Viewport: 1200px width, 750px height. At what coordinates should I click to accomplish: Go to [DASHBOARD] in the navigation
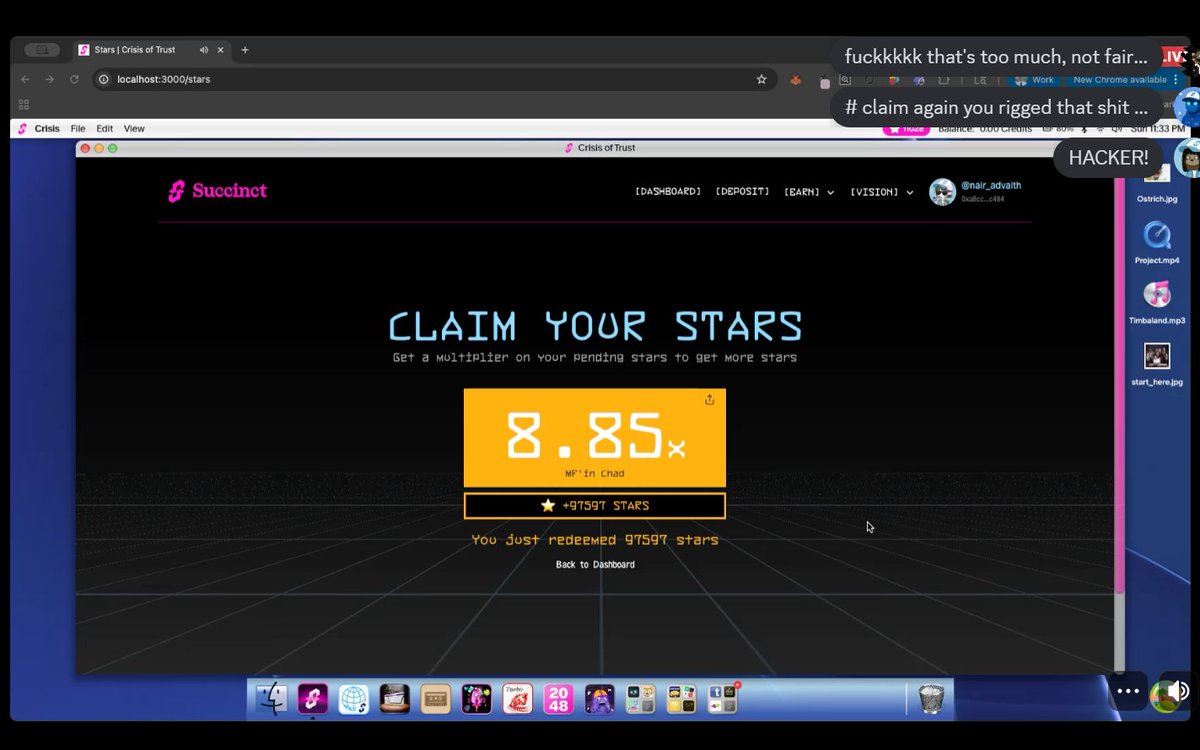pos(668,192)
